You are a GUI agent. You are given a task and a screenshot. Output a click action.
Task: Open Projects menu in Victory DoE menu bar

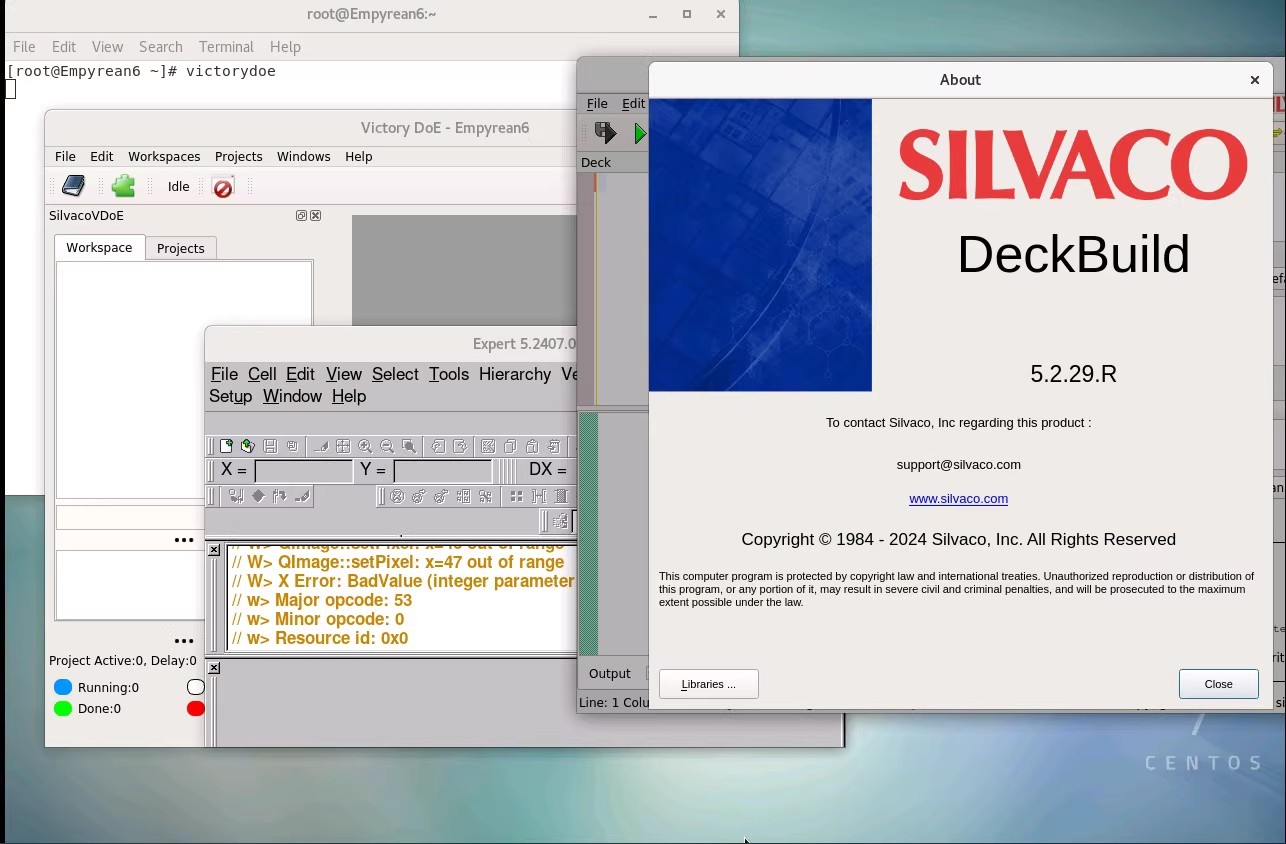click(238, 156)
